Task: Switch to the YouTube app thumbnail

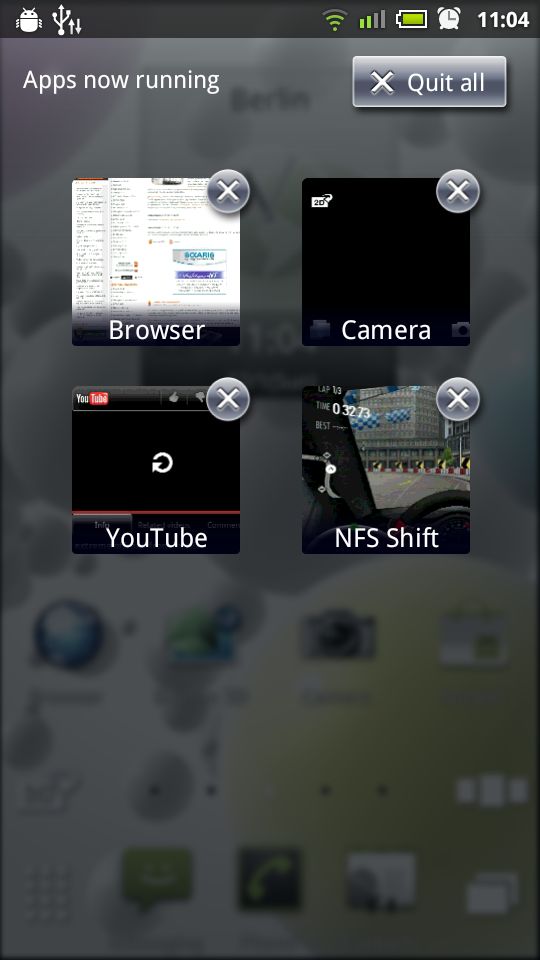Action: tap(156, 470)
